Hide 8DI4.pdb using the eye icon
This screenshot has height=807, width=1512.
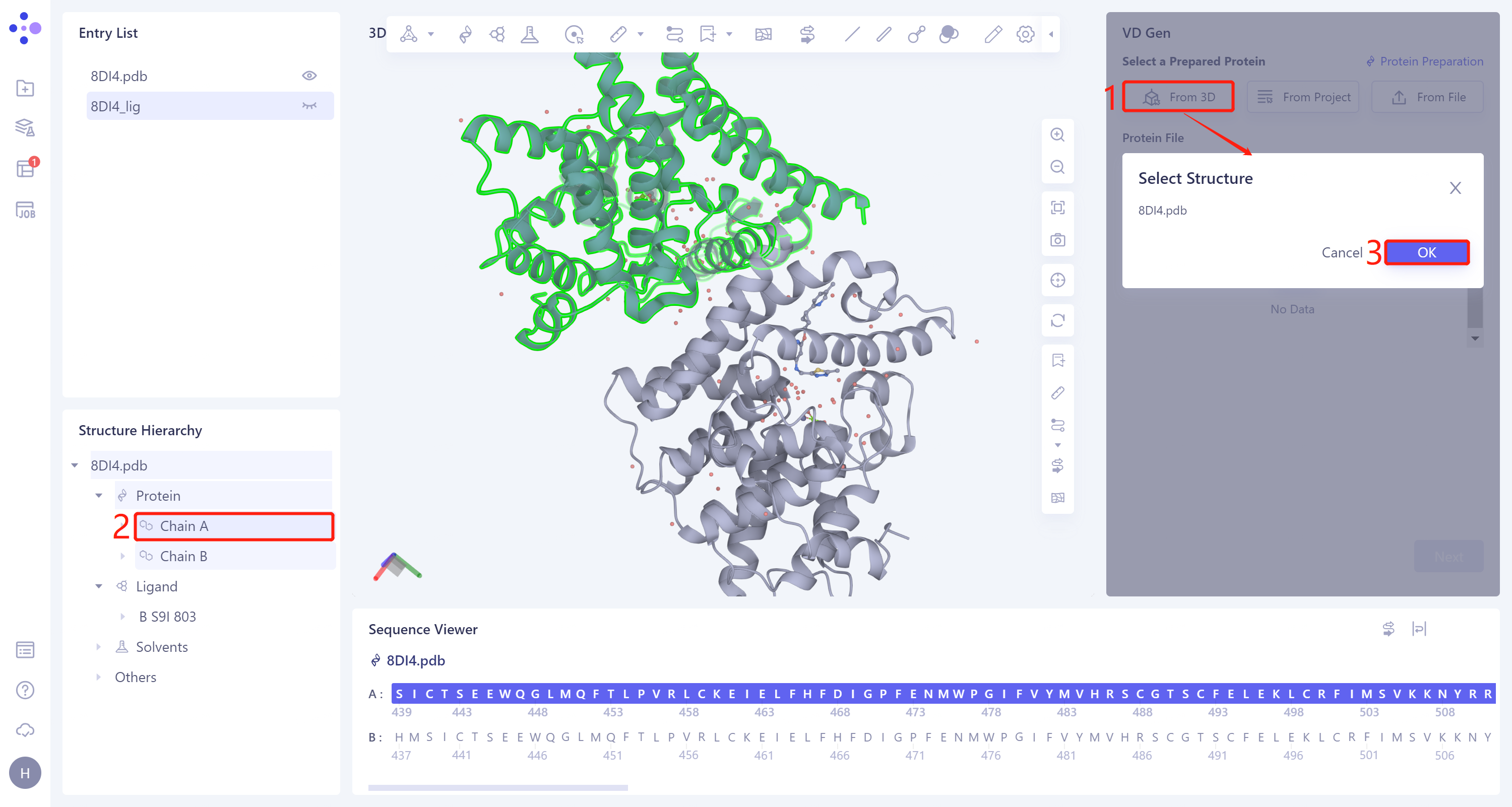pos(309,76)
